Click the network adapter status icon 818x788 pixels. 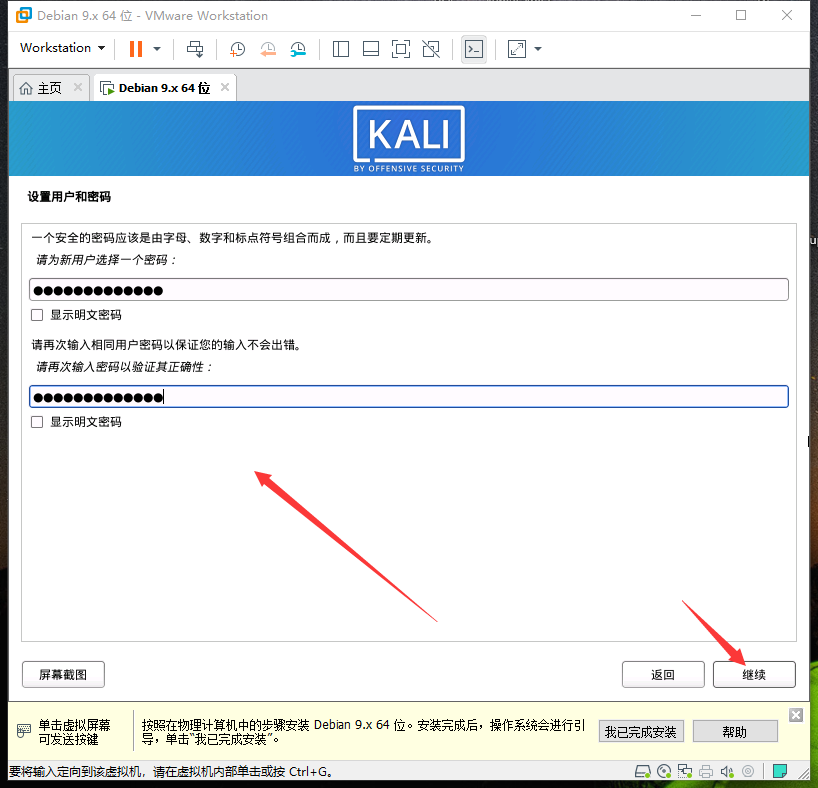click(x=685, y=771)
